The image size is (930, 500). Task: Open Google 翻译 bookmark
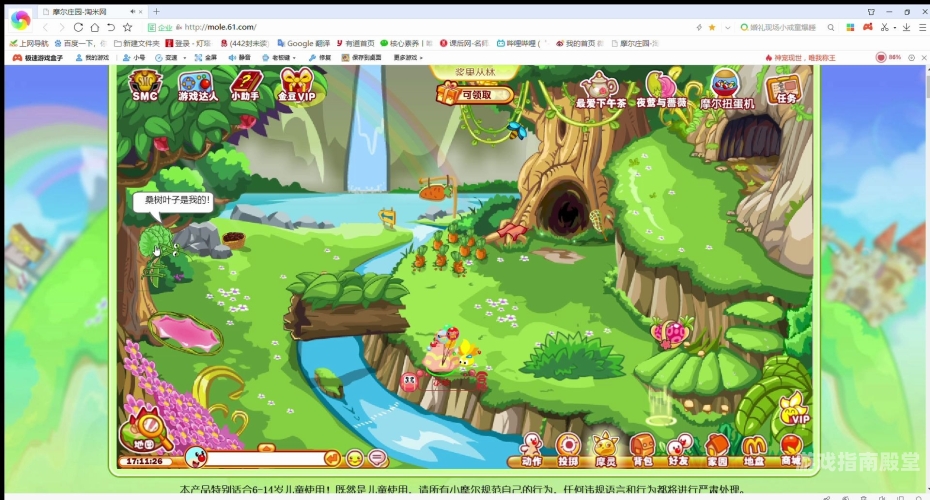click(x=304, y=43)
